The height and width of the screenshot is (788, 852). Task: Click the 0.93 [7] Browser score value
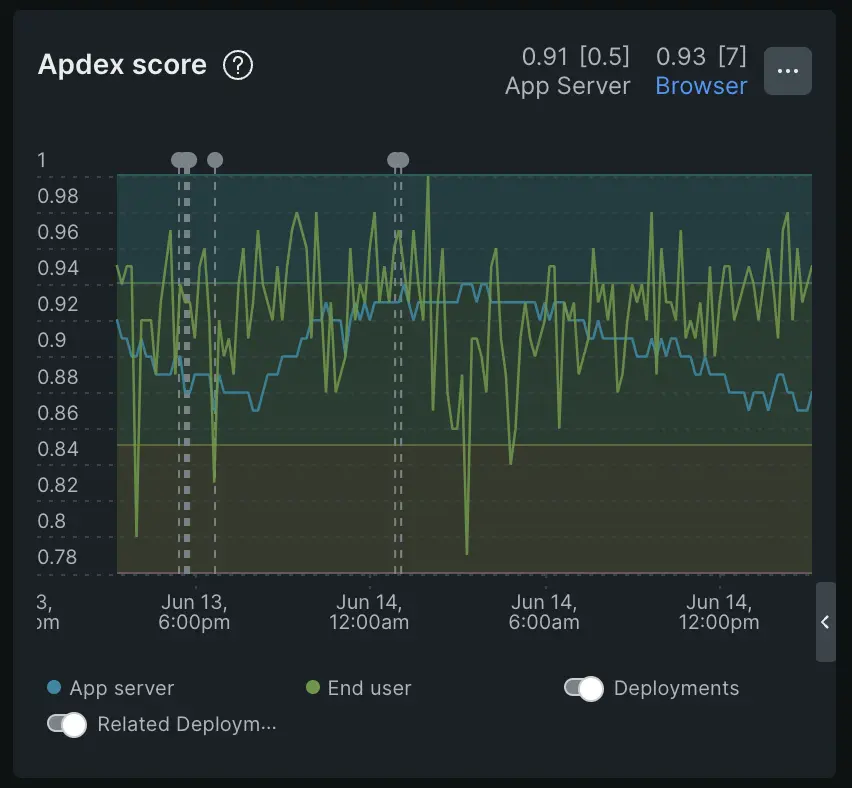701,56
